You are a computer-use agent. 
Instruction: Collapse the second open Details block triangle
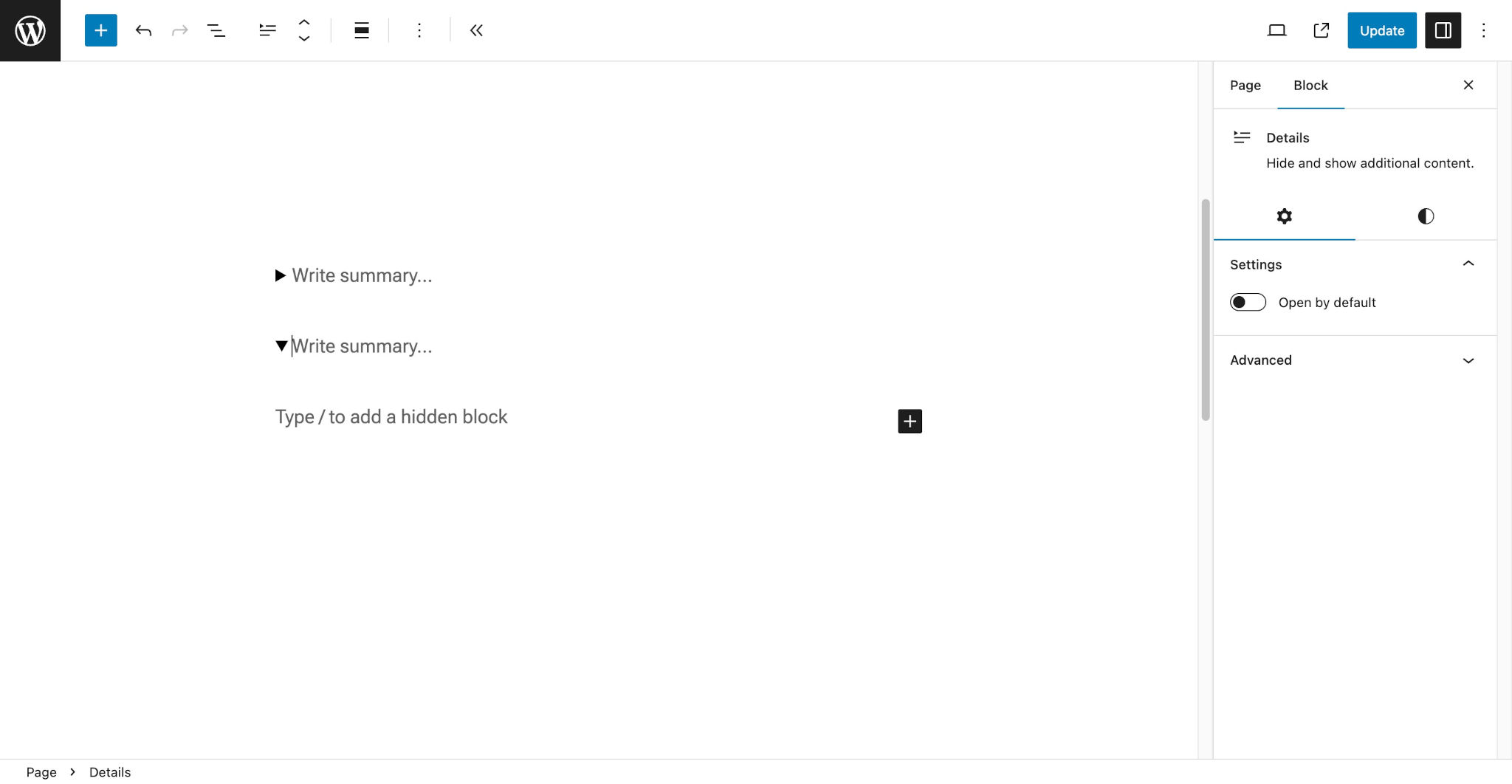pos(281,345)
